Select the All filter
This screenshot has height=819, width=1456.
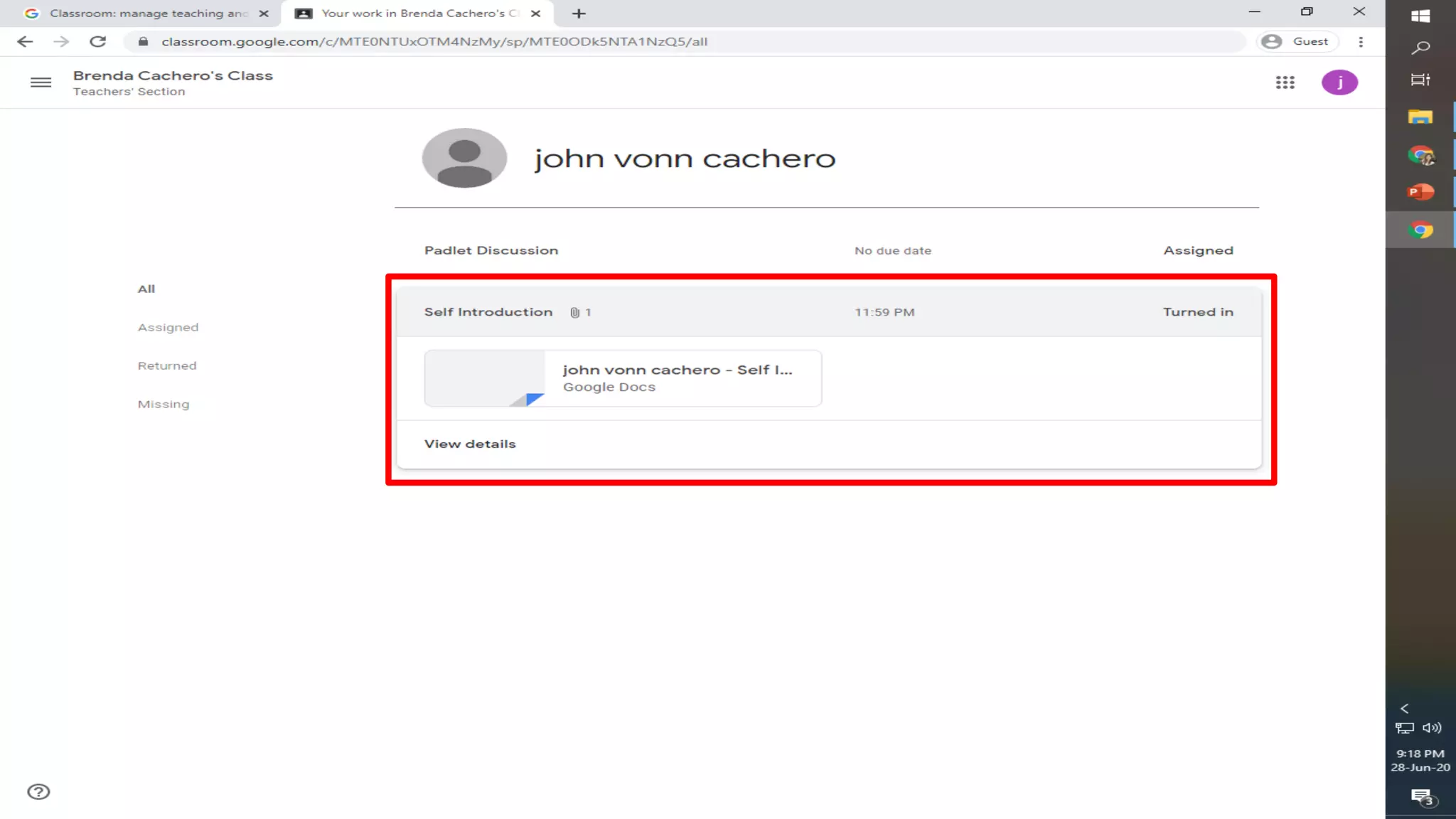(x=146, y=289)
